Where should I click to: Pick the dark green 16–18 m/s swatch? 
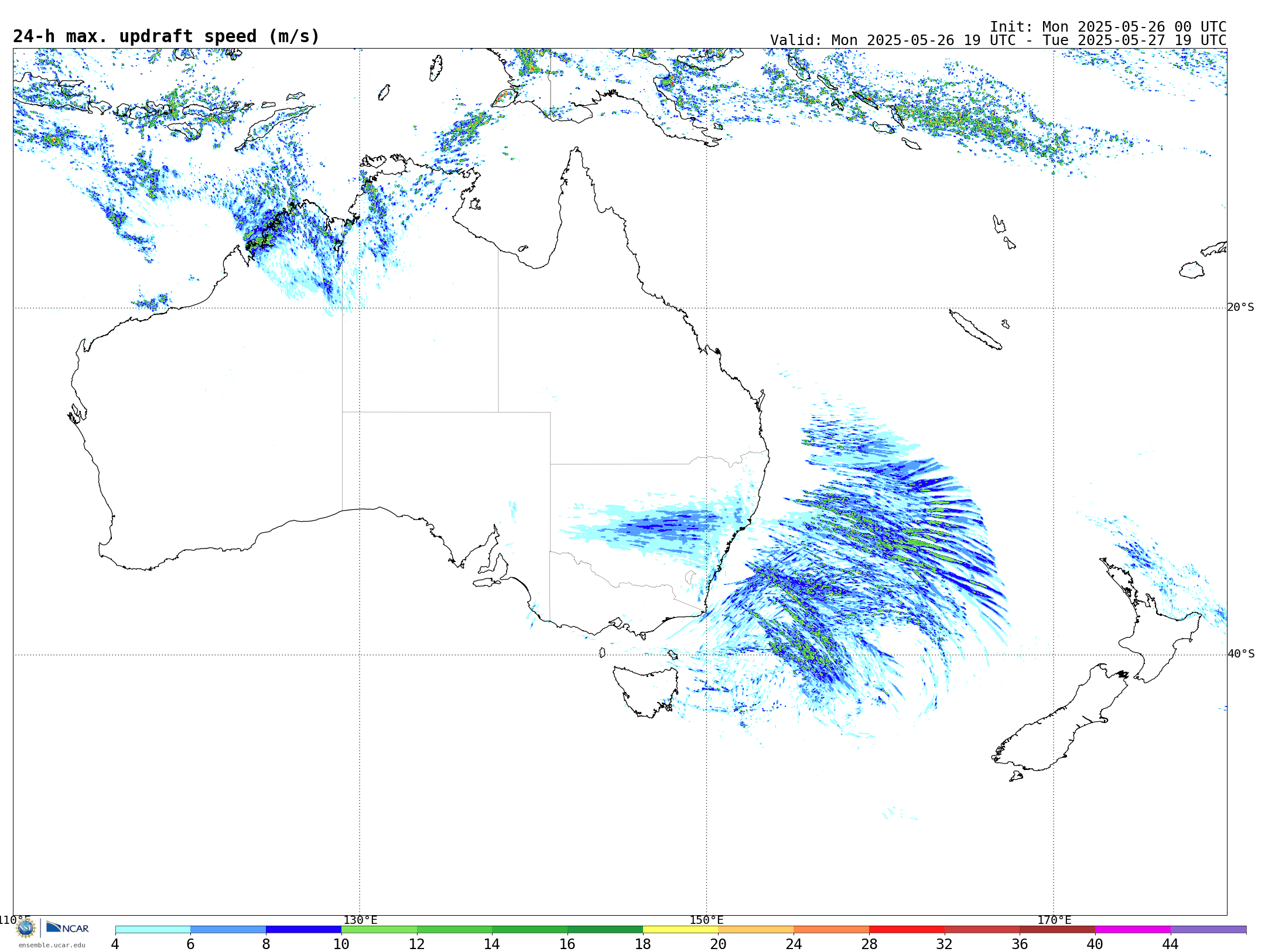tap(605, 930)
